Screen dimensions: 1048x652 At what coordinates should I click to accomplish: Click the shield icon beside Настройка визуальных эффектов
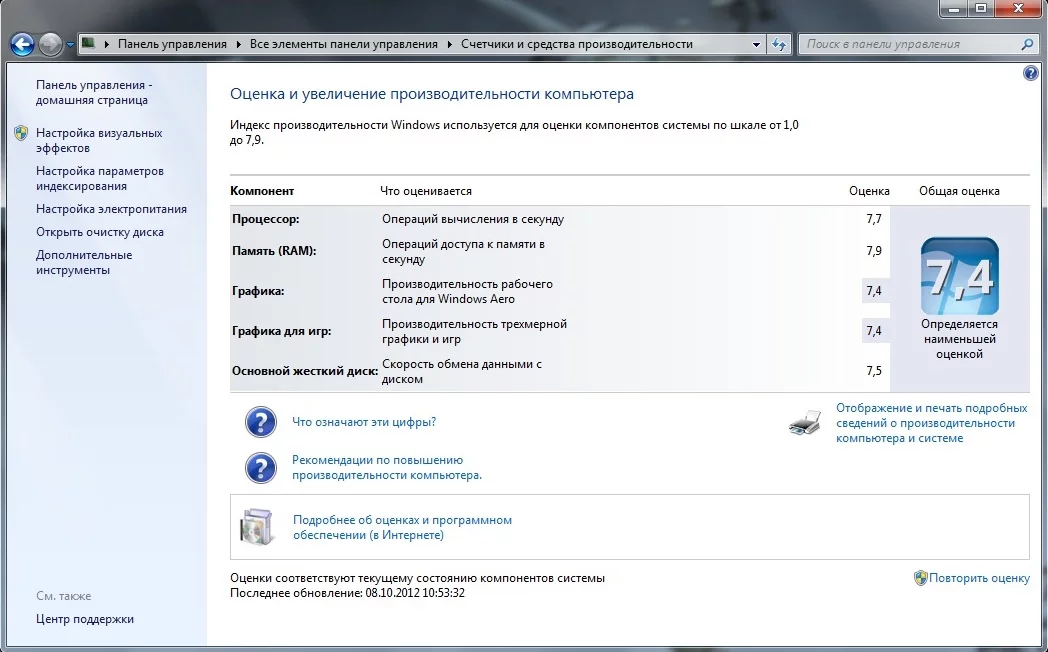[x=21, y=132]
